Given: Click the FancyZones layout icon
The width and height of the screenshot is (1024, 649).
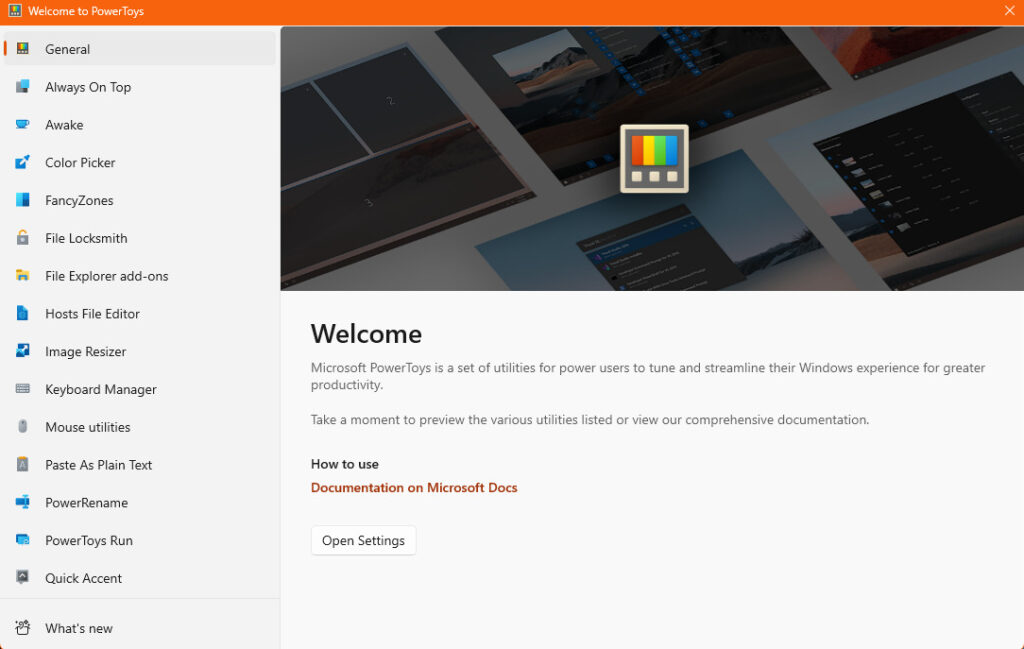Looking at the screenshot, I should pyautogui.click(x=23, y=200).
